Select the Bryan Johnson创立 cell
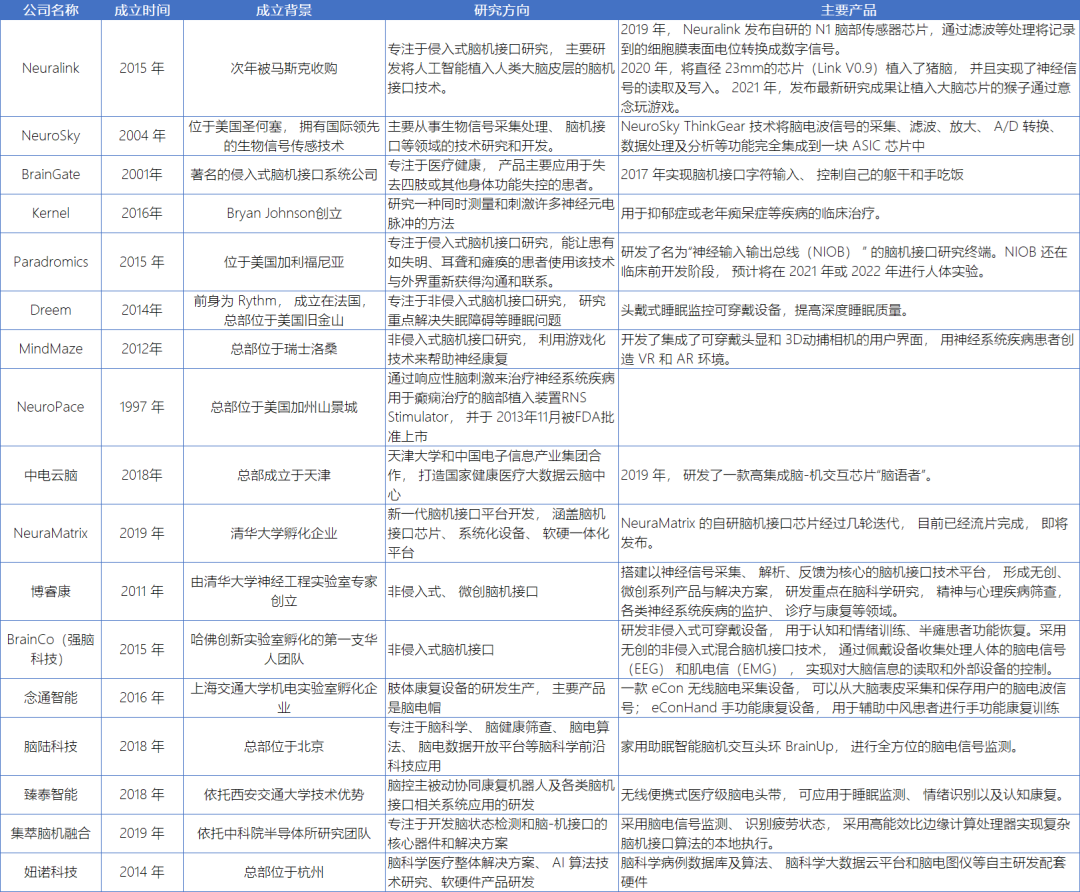Viewport: 1080px width, 892px height. tap(284, 214)
